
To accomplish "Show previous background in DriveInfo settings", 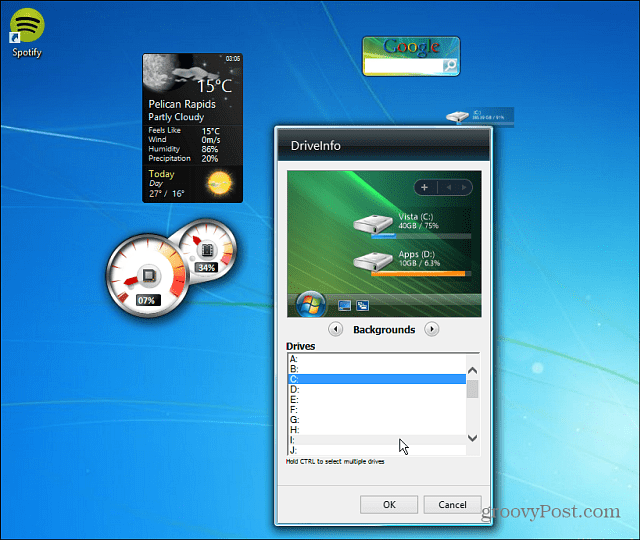I will [336, 329].
